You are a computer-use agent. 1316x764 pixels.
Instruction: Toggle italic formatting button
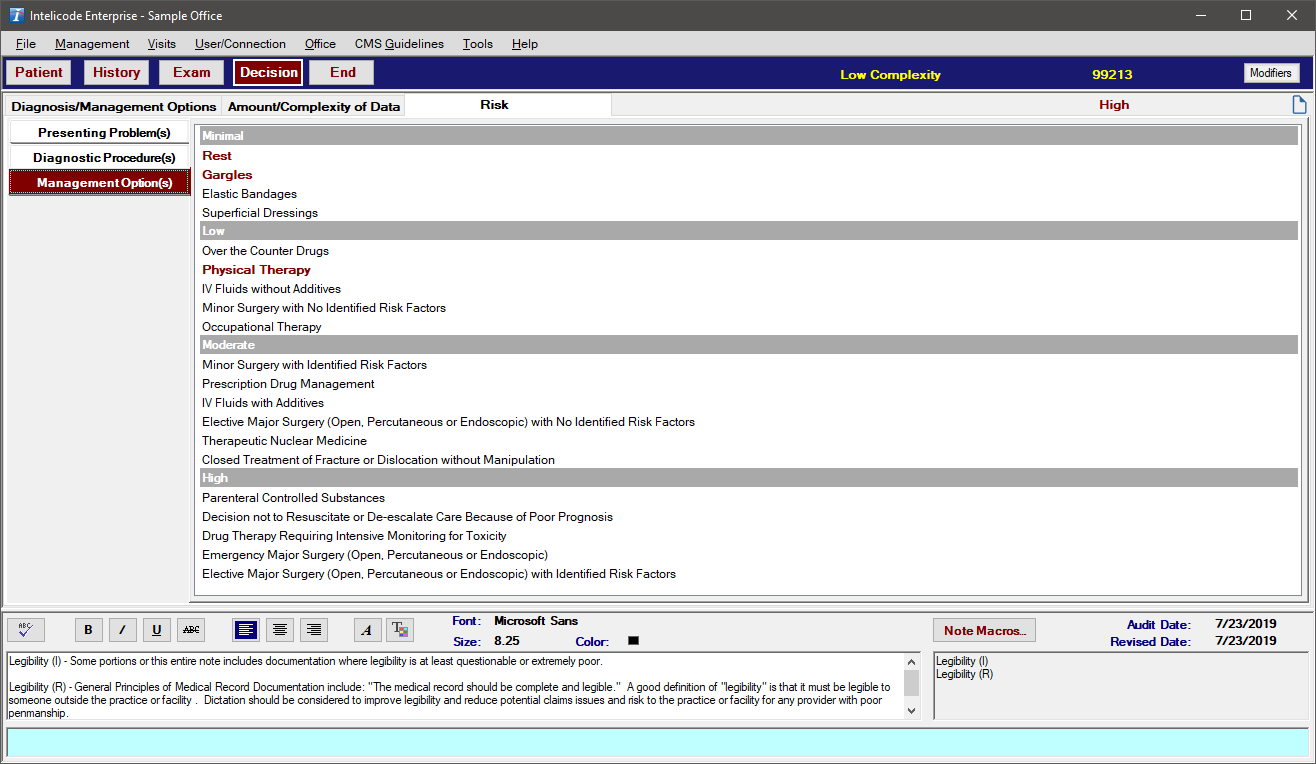122,630
